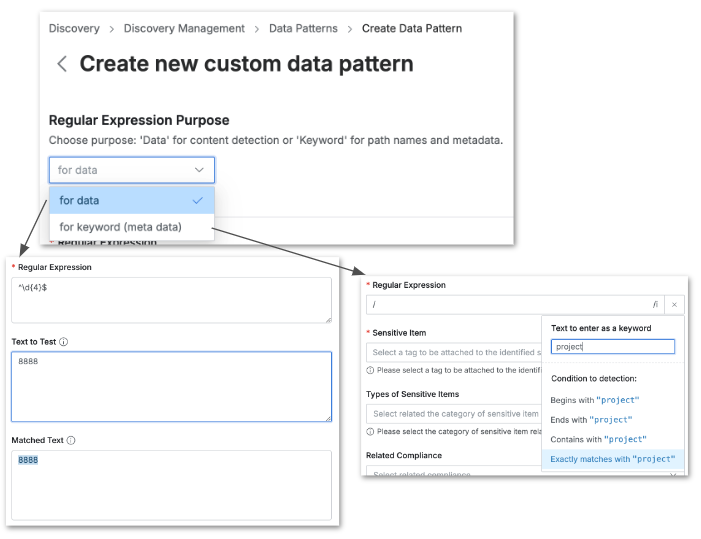Image resolution: width=701 pixels, height=539 pixels.
Task: Choose 'for keyword (meta data)' option
Action: [x=121, y=227]
